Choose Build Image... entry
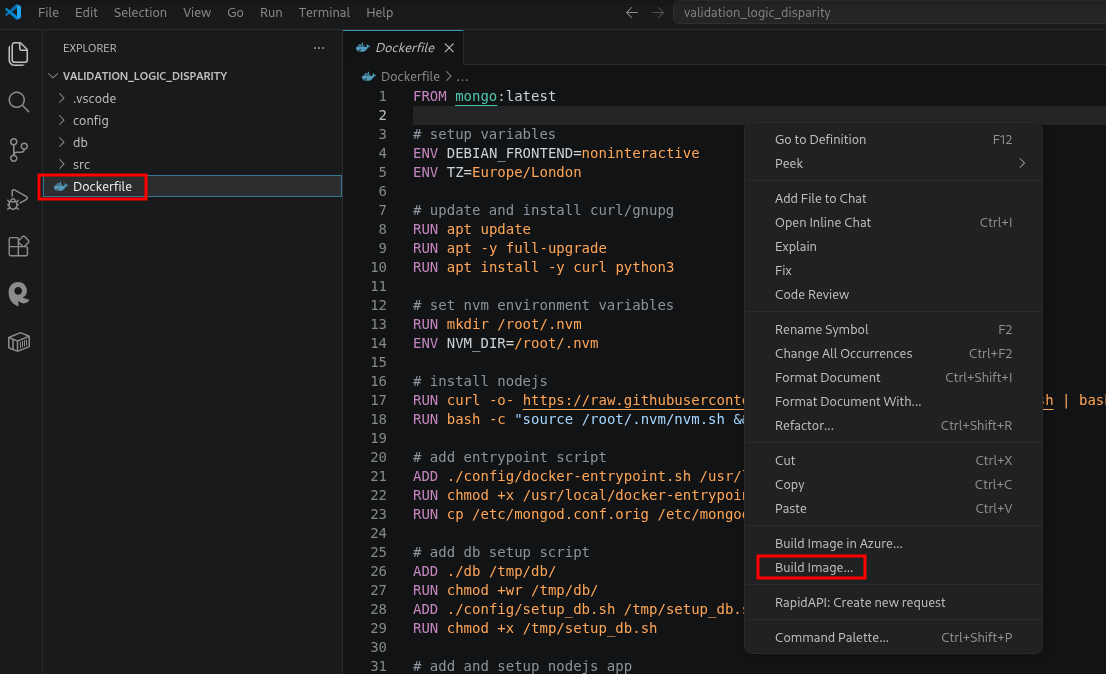 (x=893, y=568)
